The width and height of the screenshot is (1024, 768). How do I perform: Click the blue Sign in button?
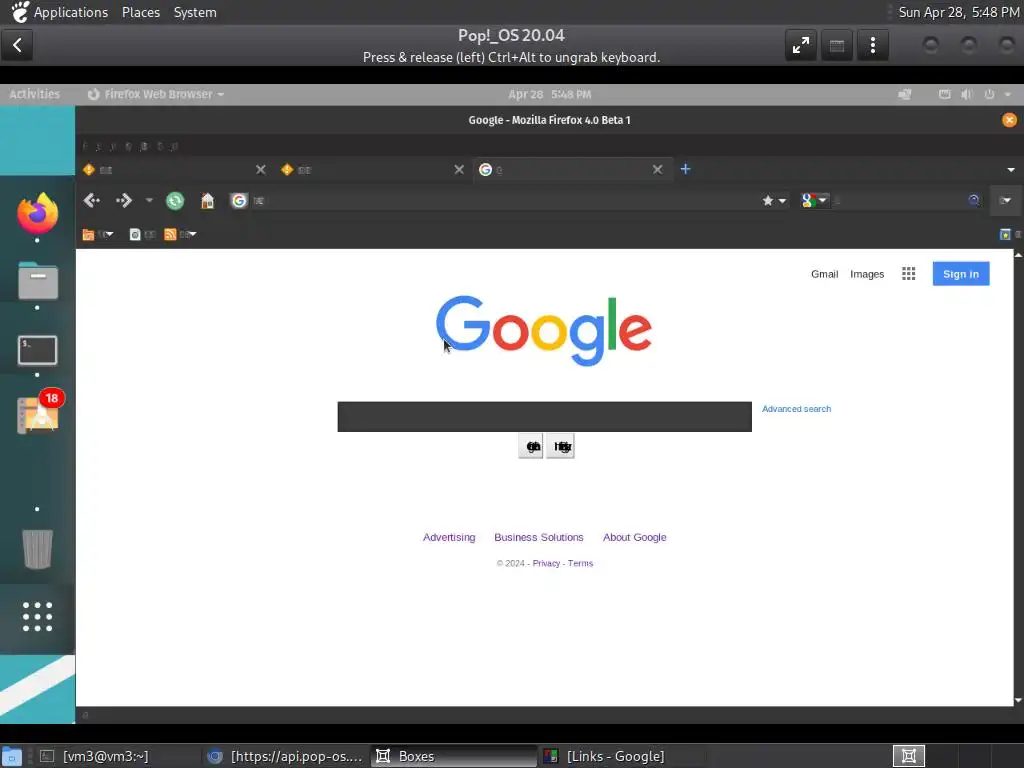[x=961, y=274]
